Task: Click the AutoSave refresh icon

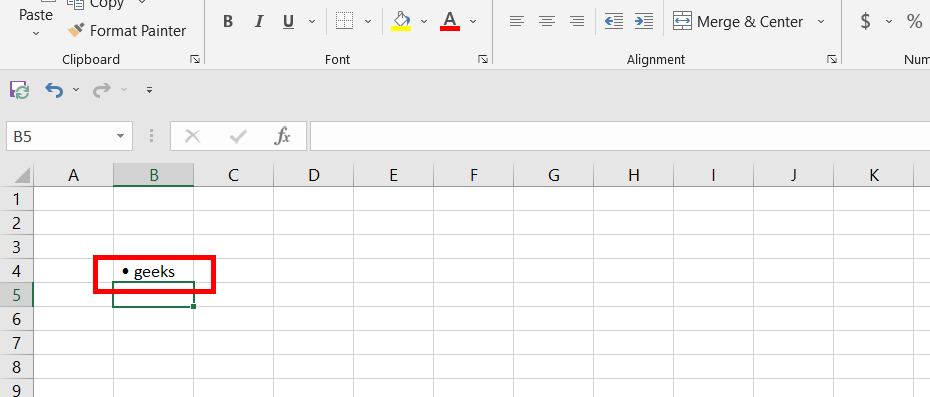Action: (20, 90)
